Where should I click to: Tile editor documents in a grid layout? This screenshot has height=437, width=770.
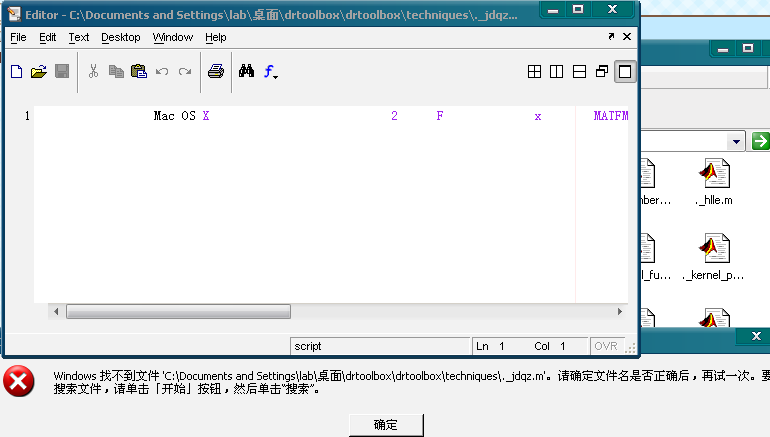pos(534,72)
